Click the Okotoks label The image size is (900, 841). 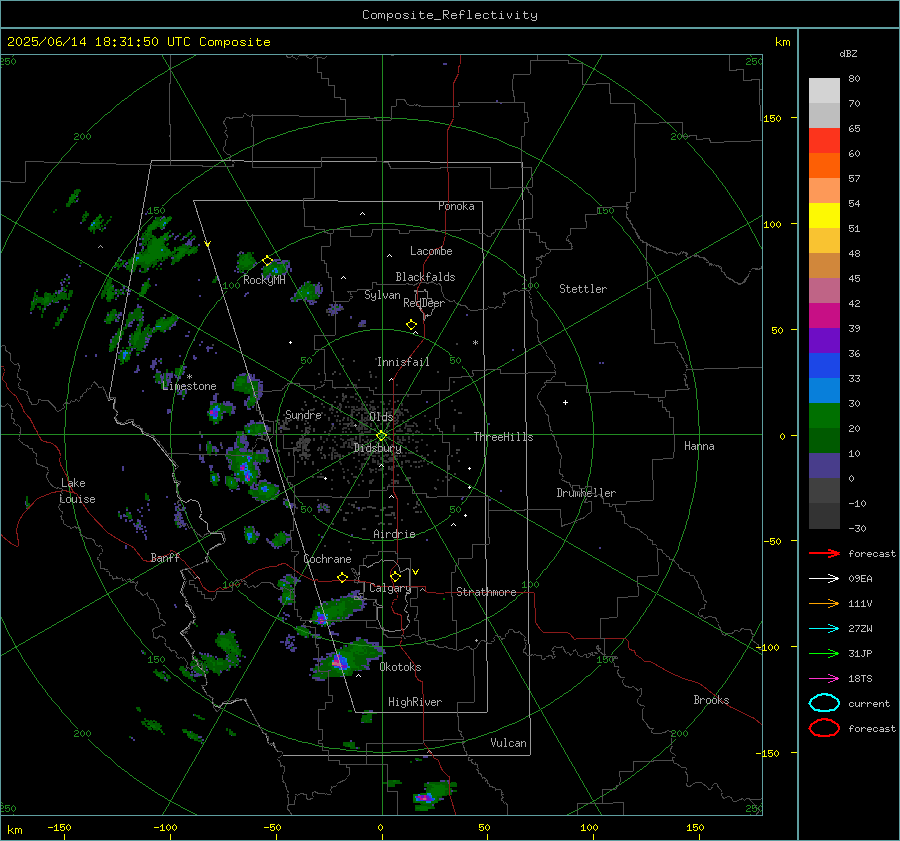[x=400, y=667]
